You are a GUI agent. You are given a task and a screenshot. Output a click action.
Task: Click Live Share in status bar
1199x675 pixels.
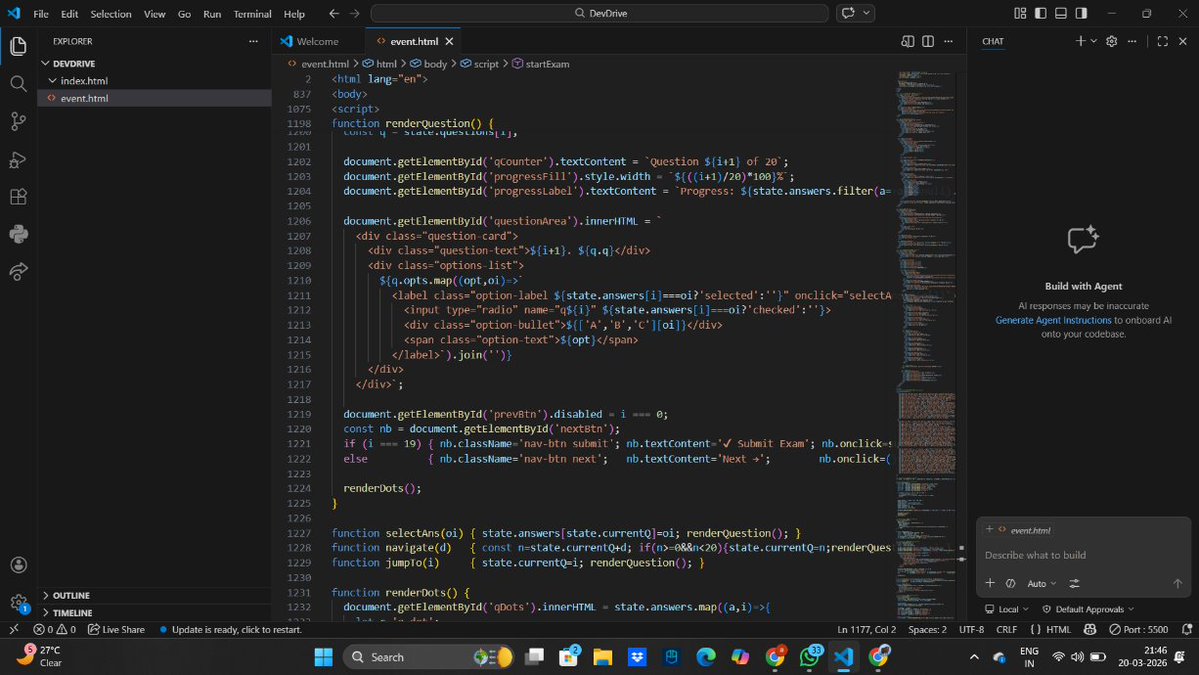click(116, 630)
